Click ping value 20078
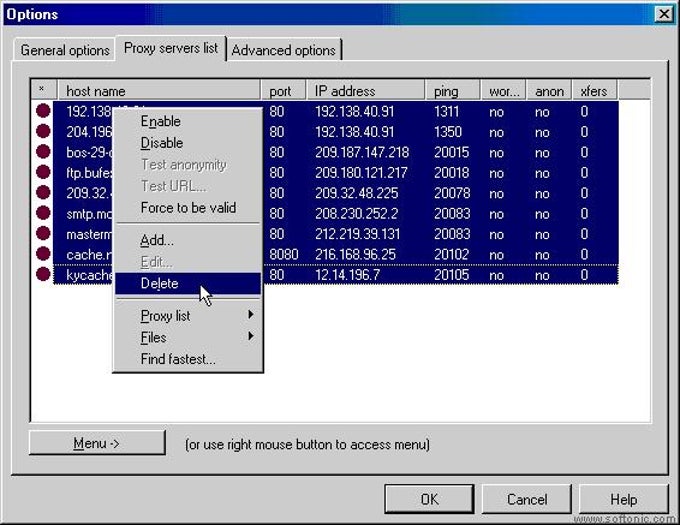The image size is (680, 525). coord(452,193)
